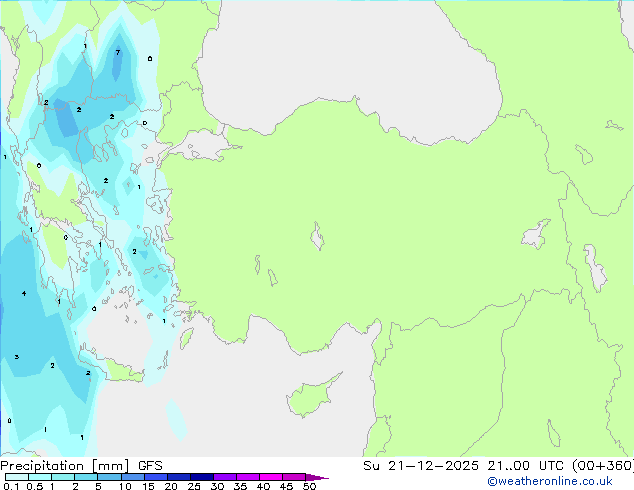Click the legend arrow tip above 50 mm
Image resolution: width=634 pixels, height=490 pixels.
point(317,477)
